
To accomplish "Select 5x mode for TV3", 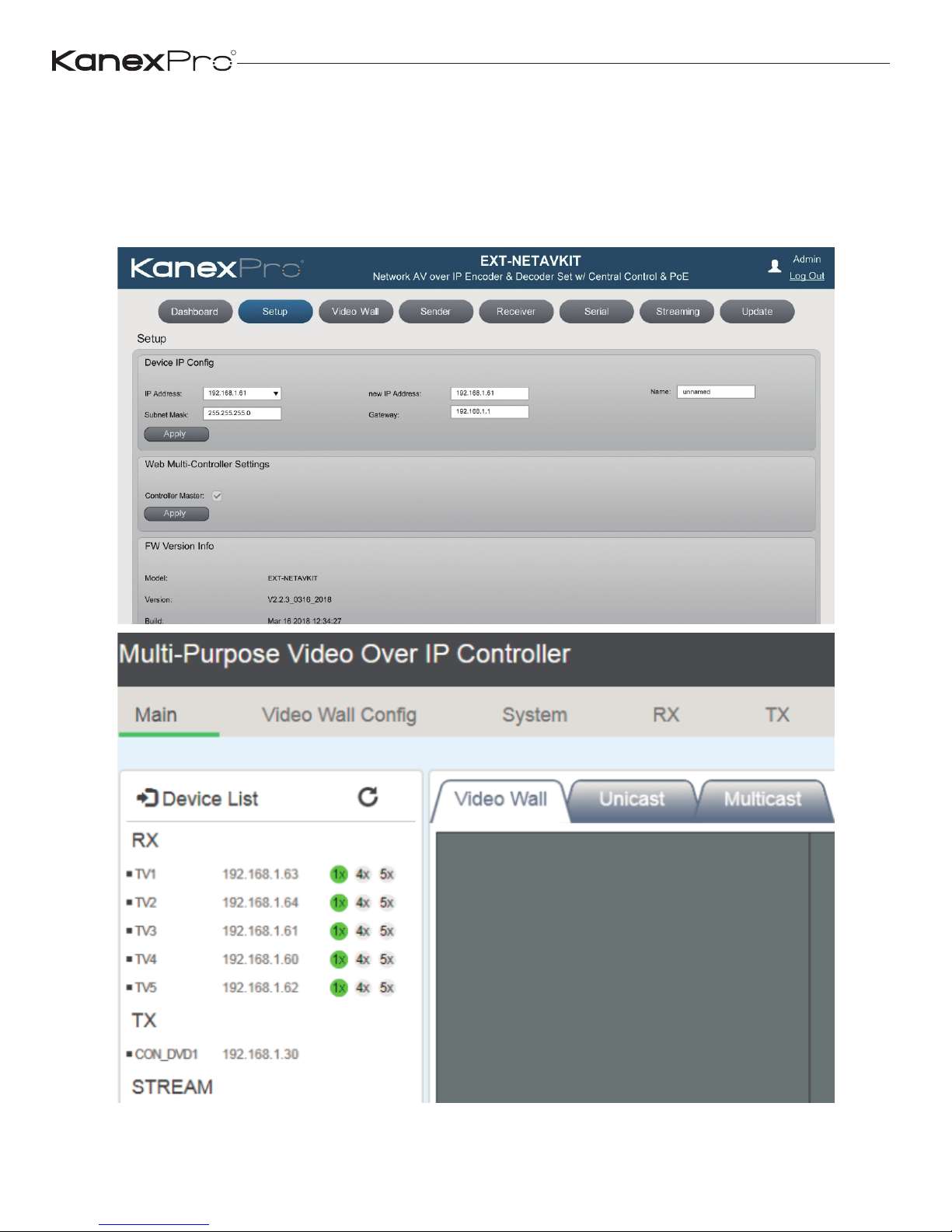I will coord(387,931).
